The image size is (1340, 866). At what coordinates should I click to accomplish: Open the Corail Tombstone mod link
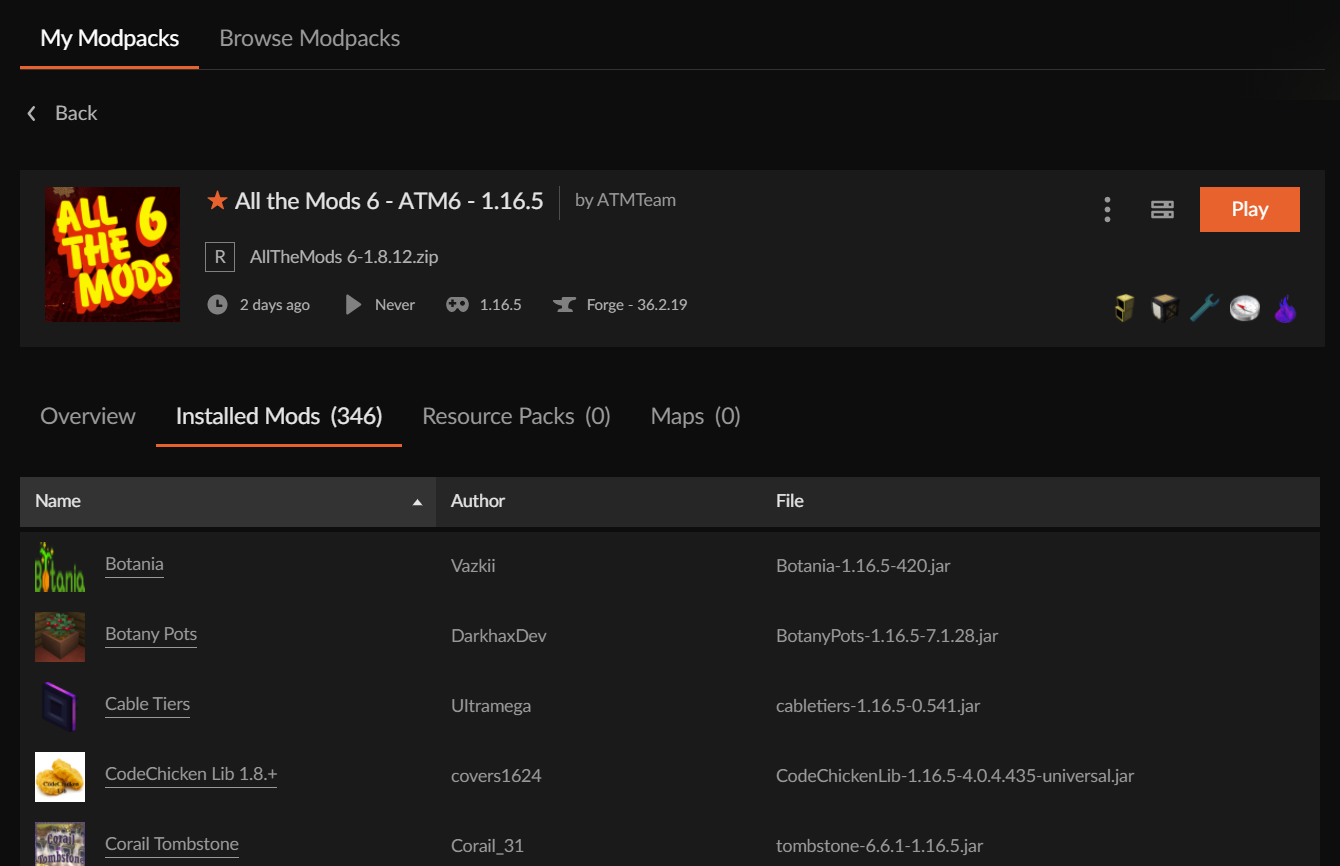172,844
